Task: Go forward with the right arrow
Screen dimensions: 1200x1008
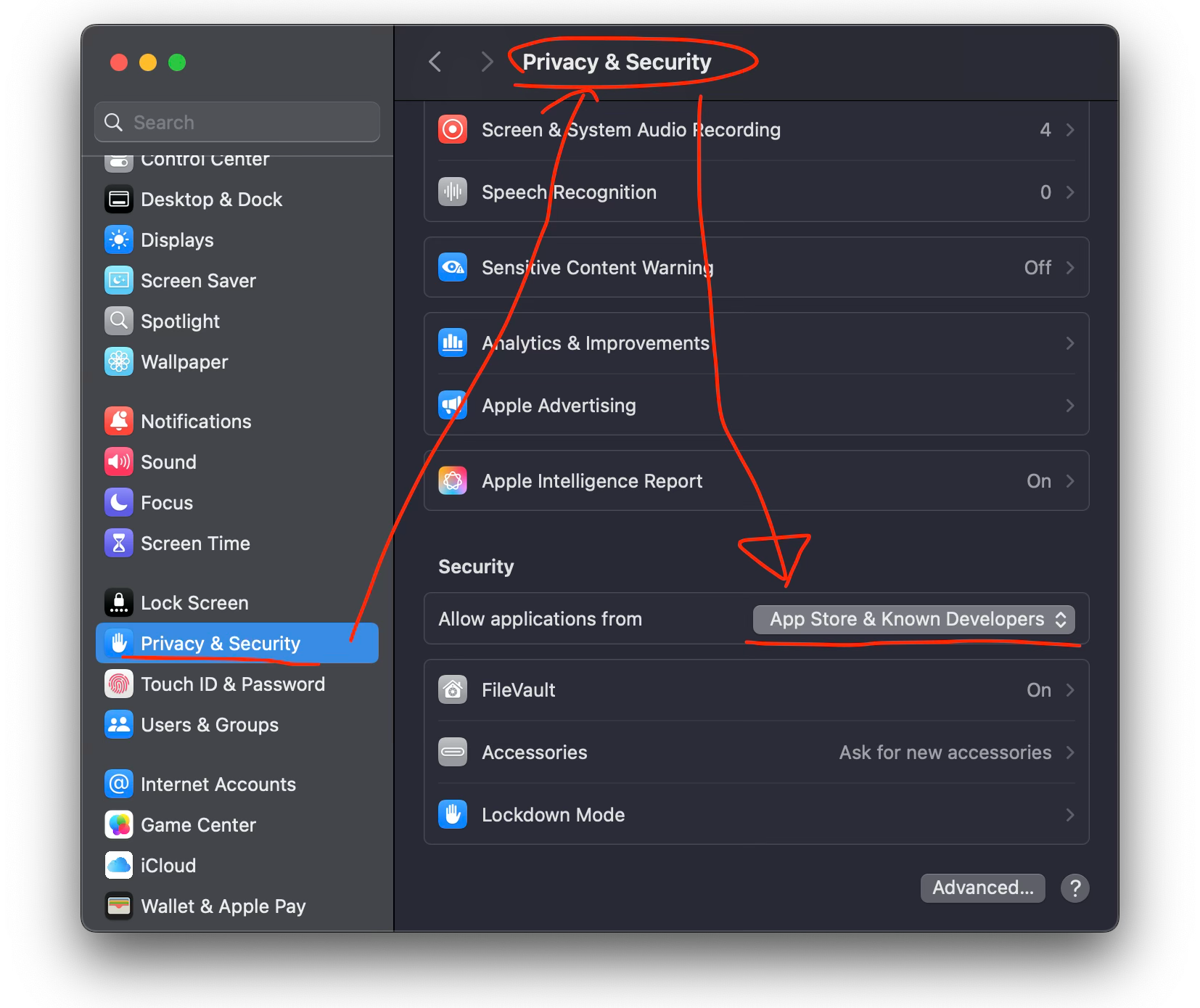Action: [487, 62]
